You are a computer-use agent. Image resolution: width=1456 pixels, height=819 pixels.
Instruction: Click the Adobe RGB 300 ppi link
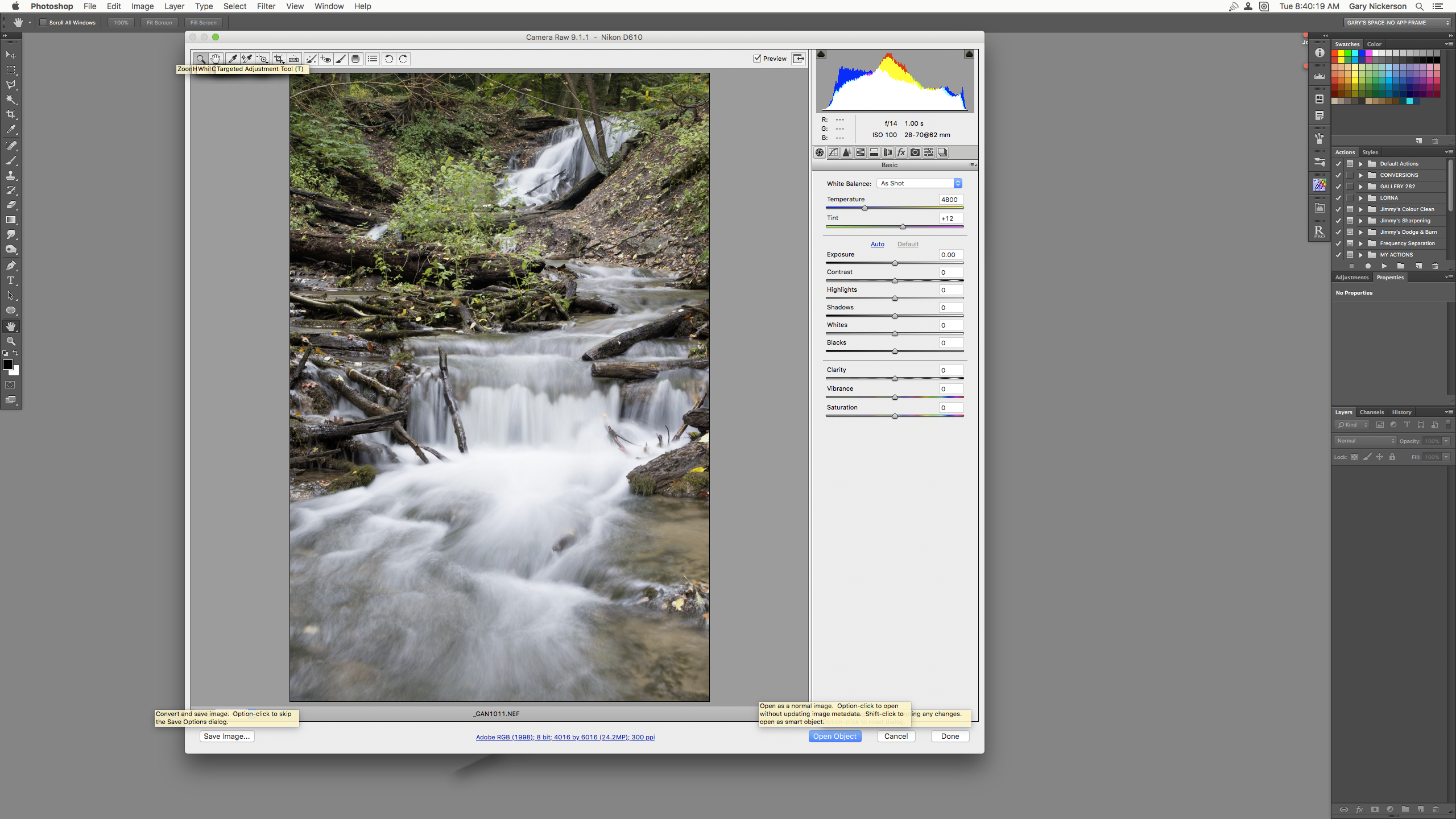click(x=565, y=737)
